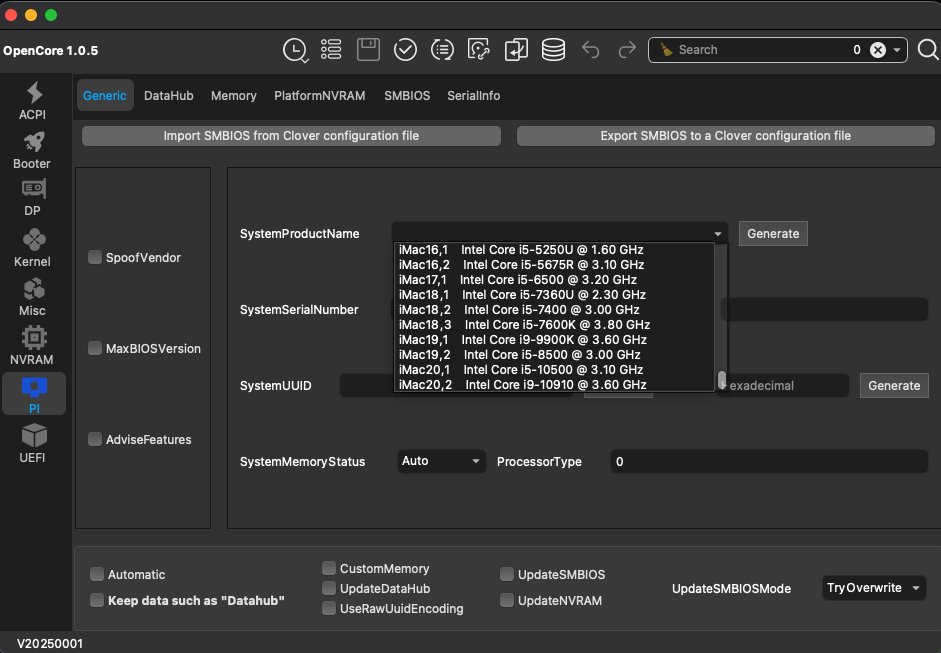Select the PI PlatformInfo section
Viewport: 941px width, 653px height.
(34, 394)
